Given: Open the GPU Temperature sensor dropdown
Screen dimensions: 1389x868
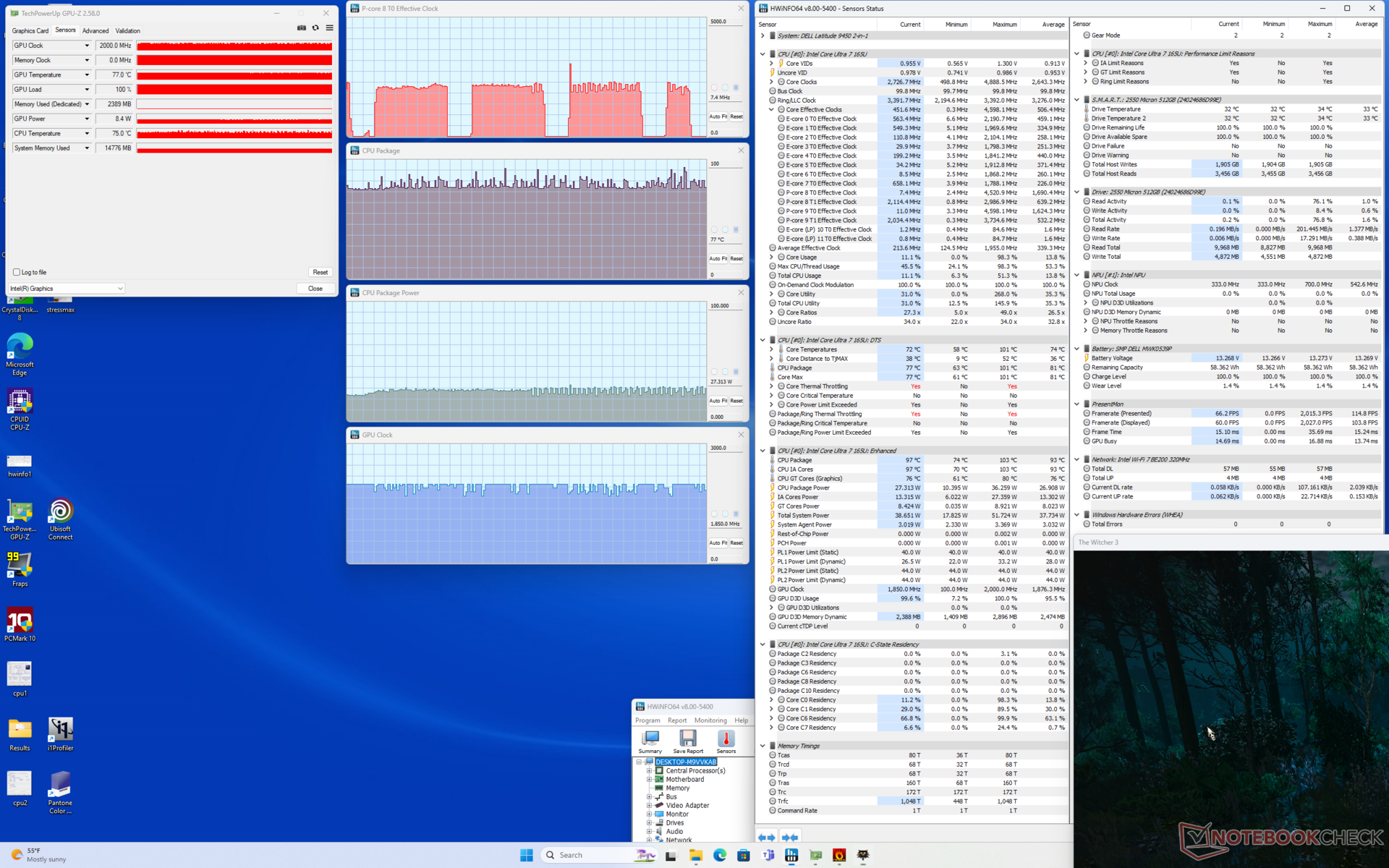Looking at the screenshot, I should coord(87,75).
